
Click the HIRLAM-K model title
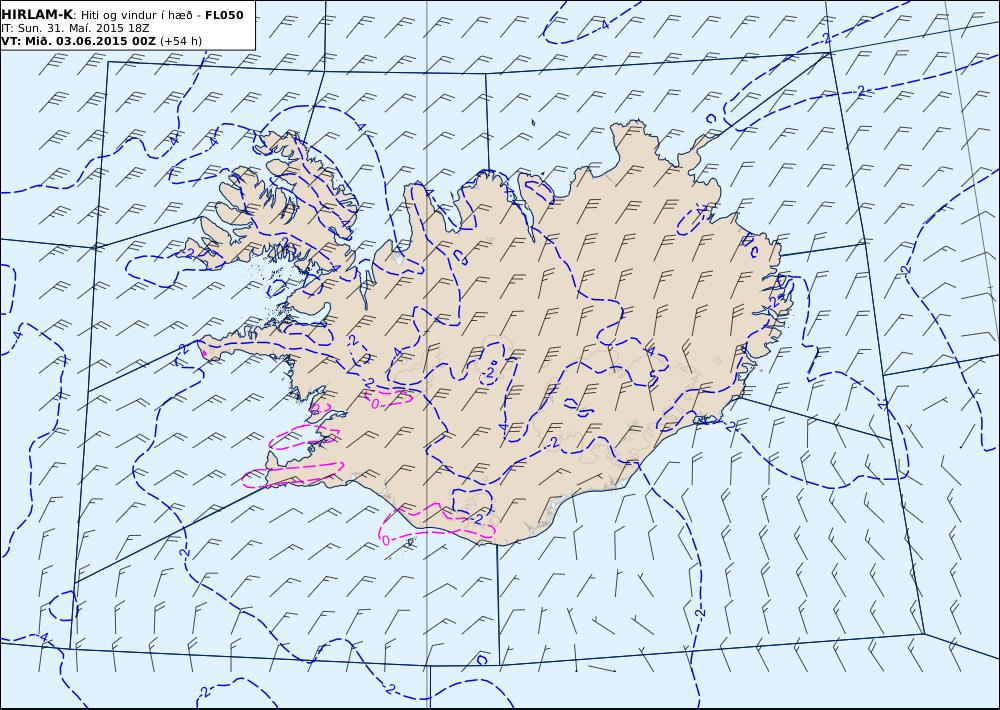[x=37, y=15]
